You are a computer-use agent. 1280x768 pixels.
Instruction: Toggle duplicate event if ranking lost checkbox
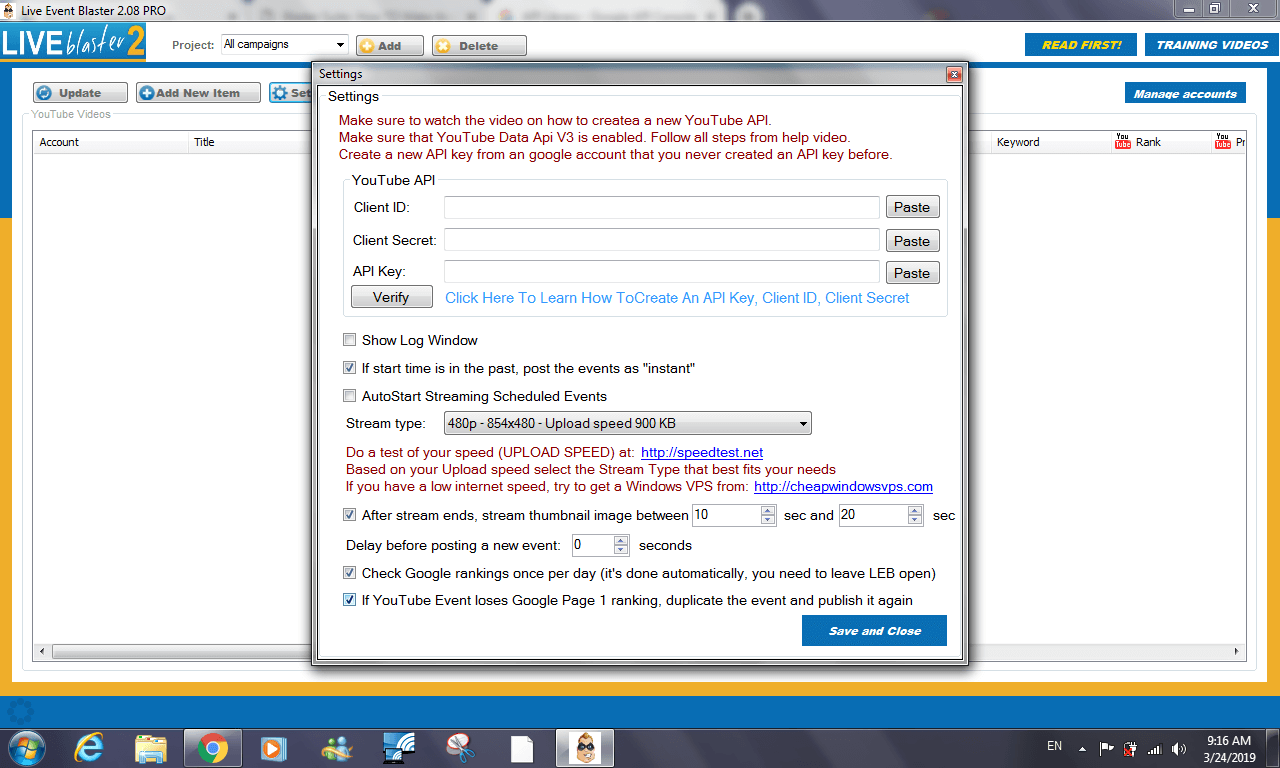(x=350, y=600)
